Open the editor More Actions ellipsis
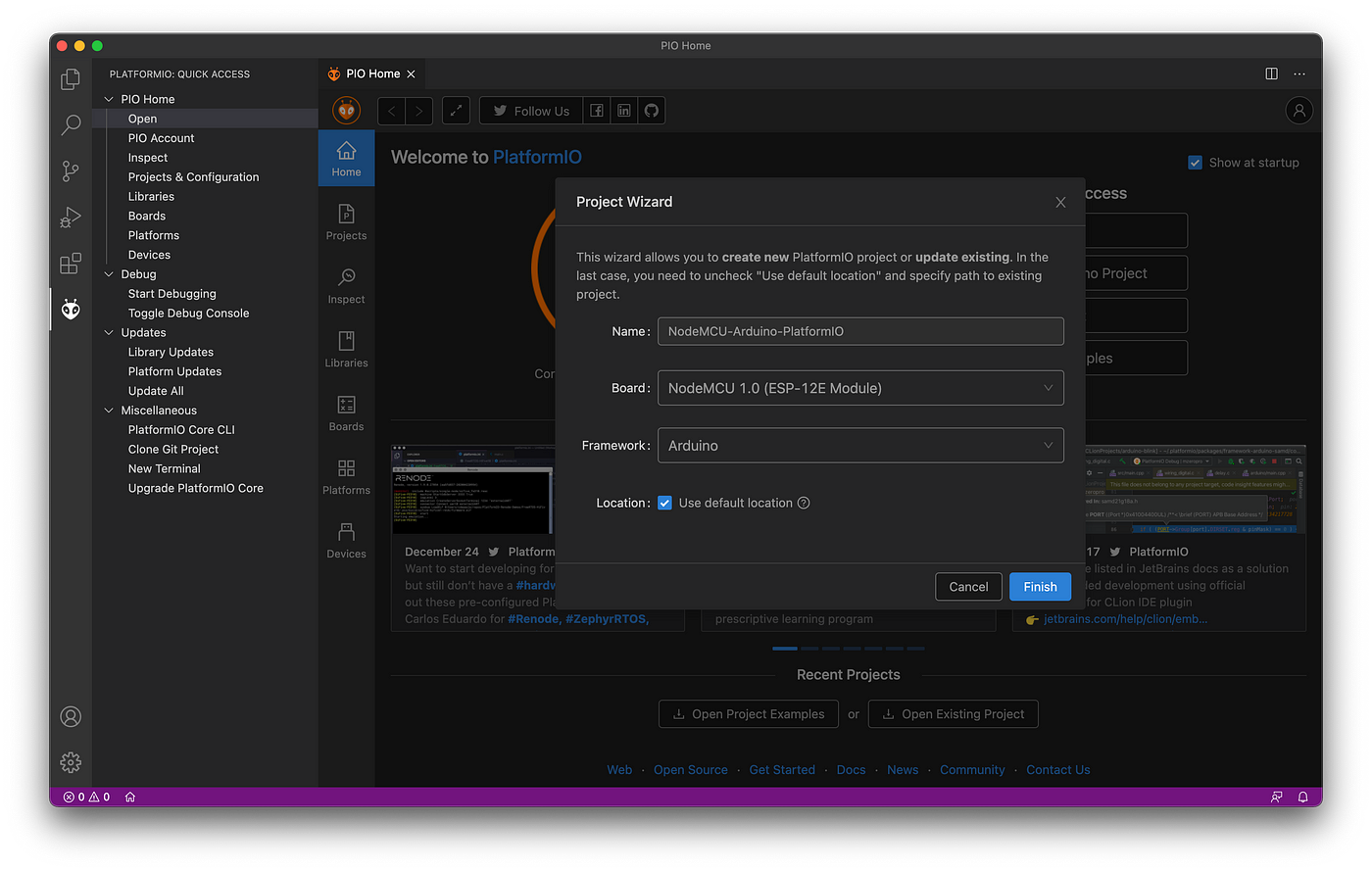The image size is (1372, 872). (x=1299, y=73)
